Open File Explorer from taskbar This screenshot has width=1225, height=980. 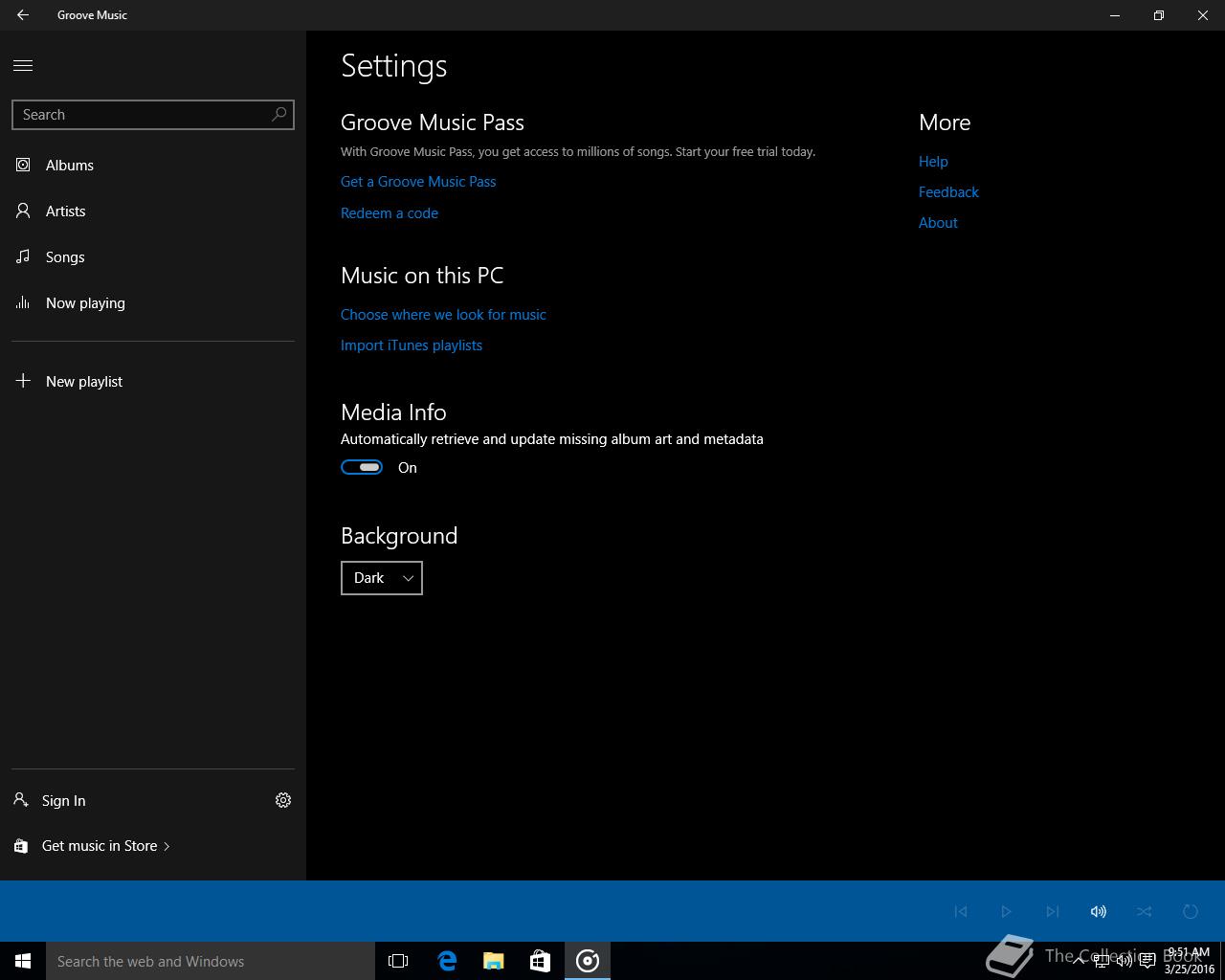tap(494, 961)
